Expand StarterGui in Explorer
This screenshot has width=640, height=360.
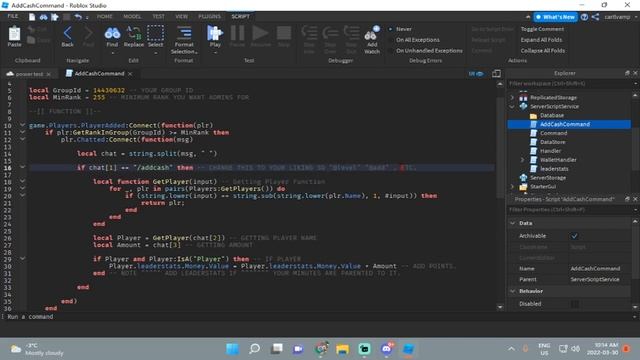click(512, 187)
